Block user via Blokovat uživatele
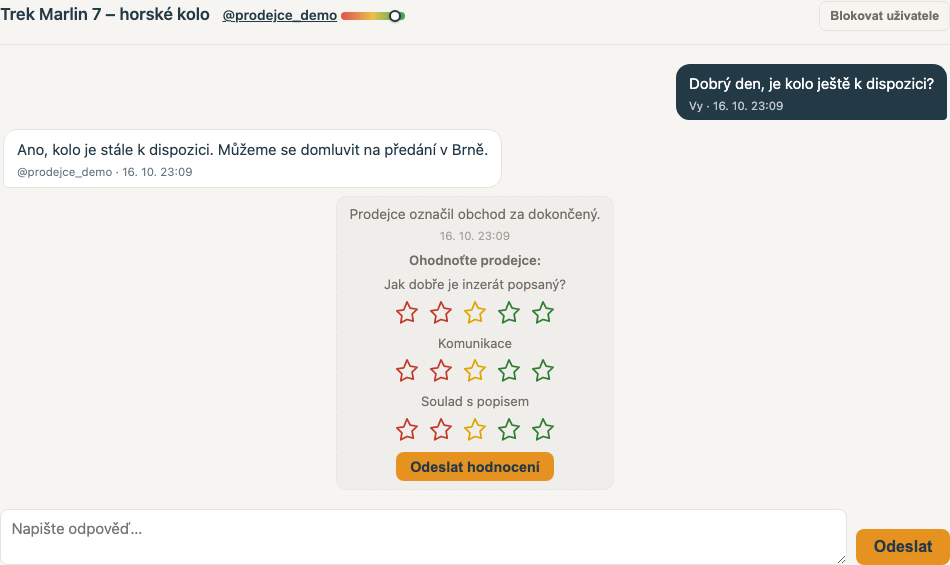This screenshot has width=950, height=565. pos(884,16)
